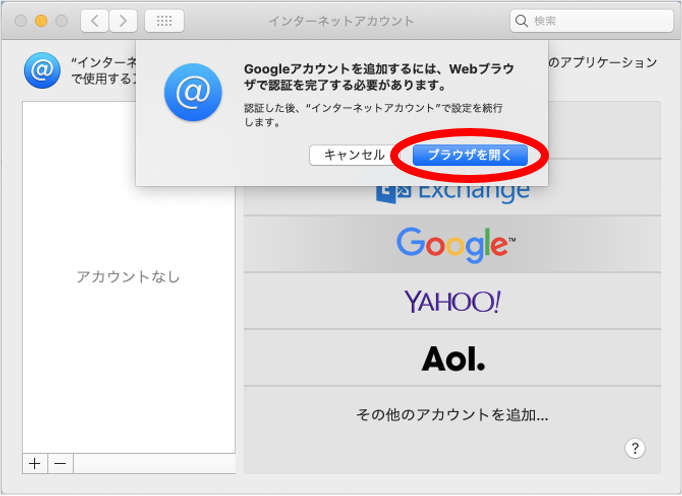Remove account with the minus button
The image size is (682, 496).
[x=60, y=464]
